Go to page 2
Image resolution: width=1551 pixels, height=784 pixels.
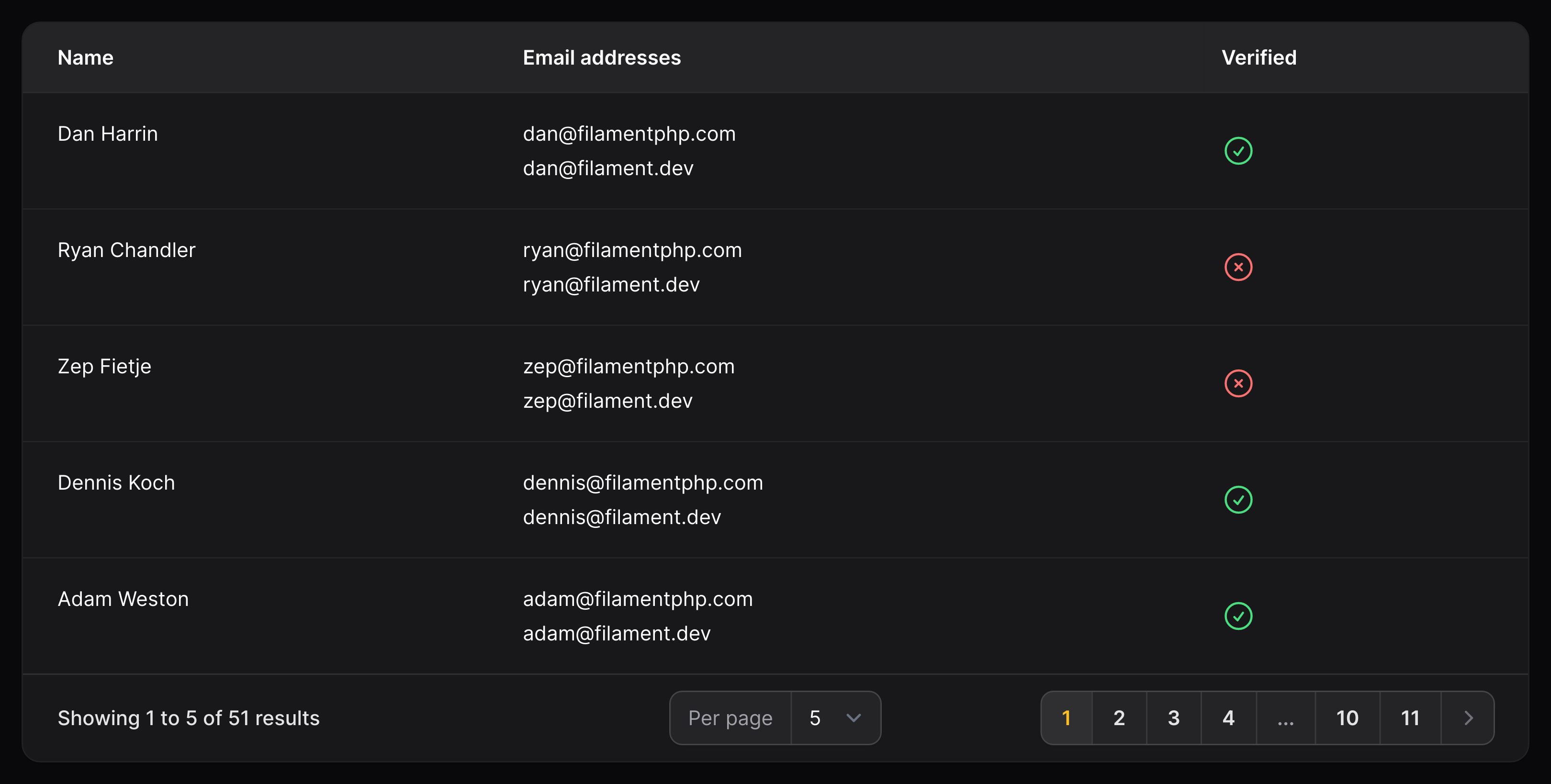tap(1119, 718)
